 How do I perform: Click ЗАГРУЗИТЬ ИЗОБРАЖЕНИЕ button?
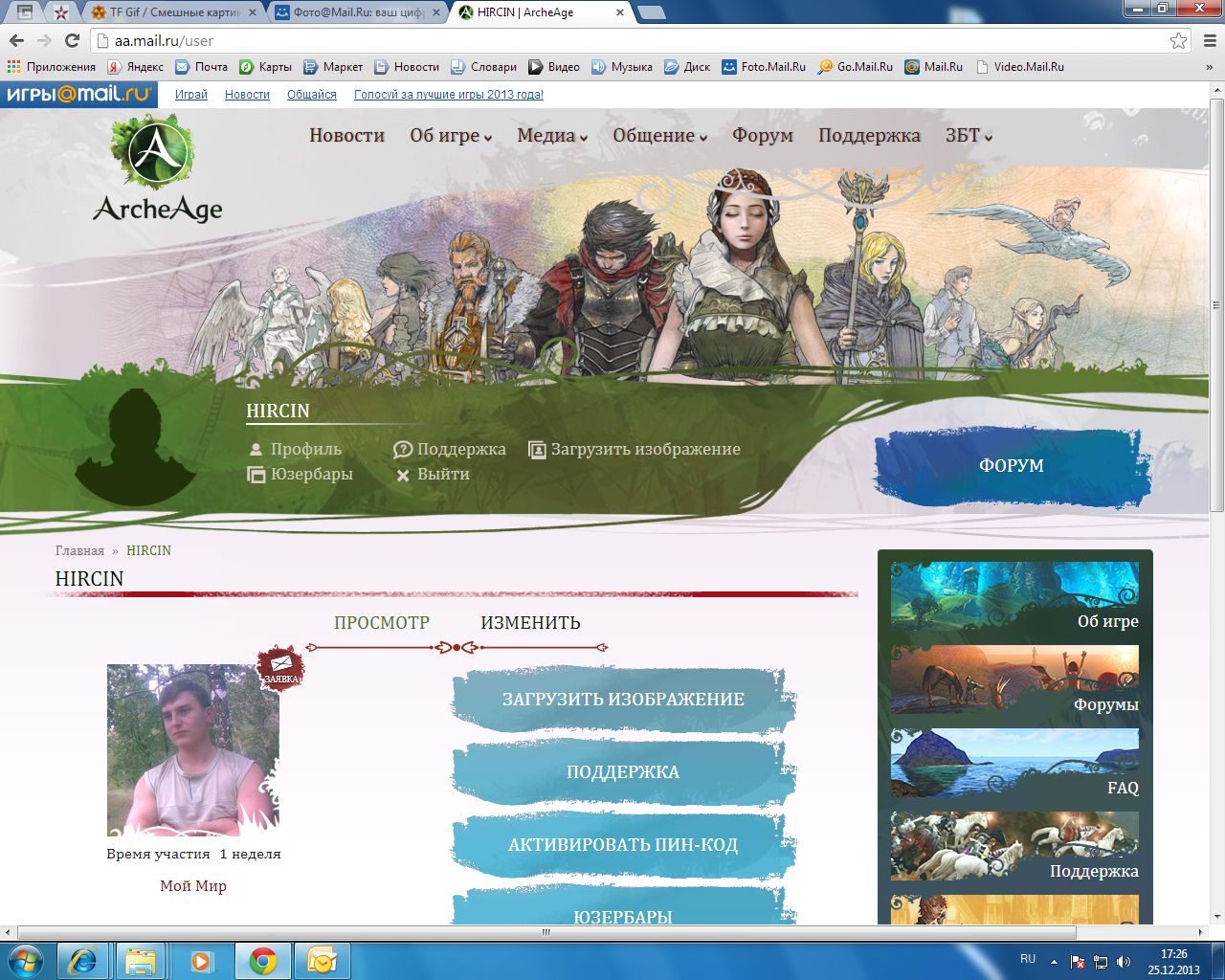tap(623, 700)
